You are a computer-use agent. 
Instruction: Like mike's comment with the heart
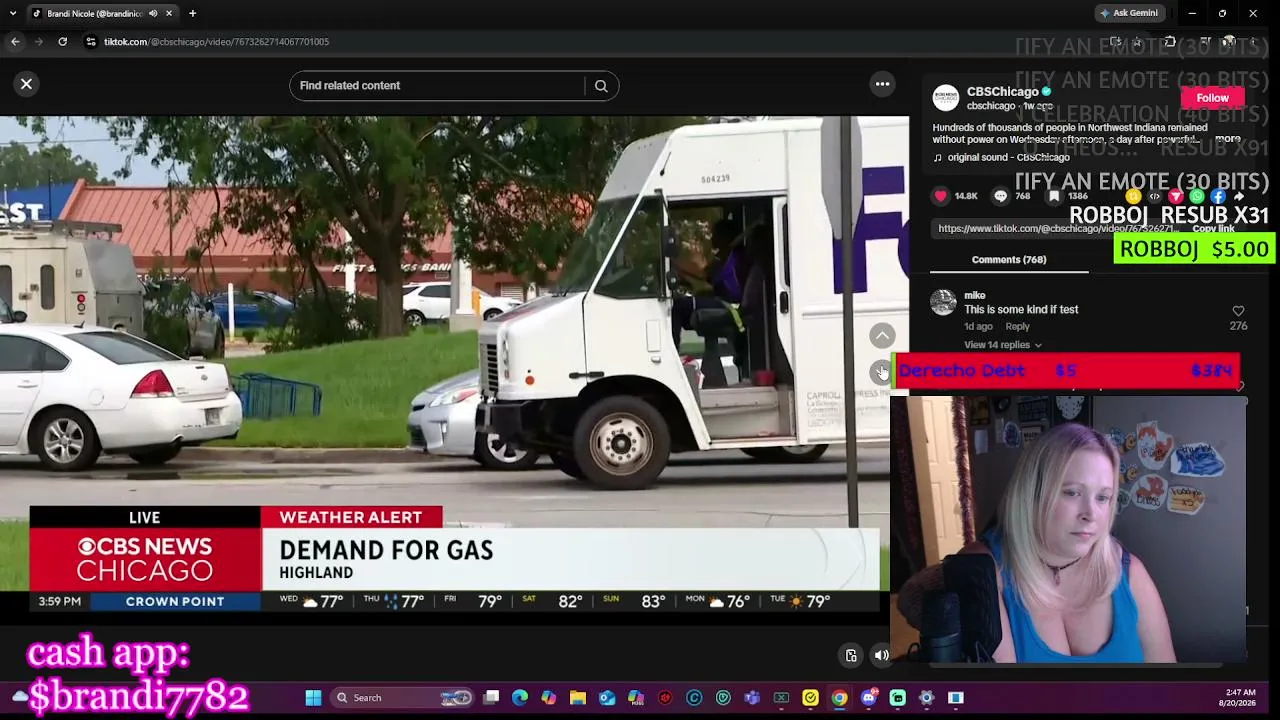(1238, 312)
